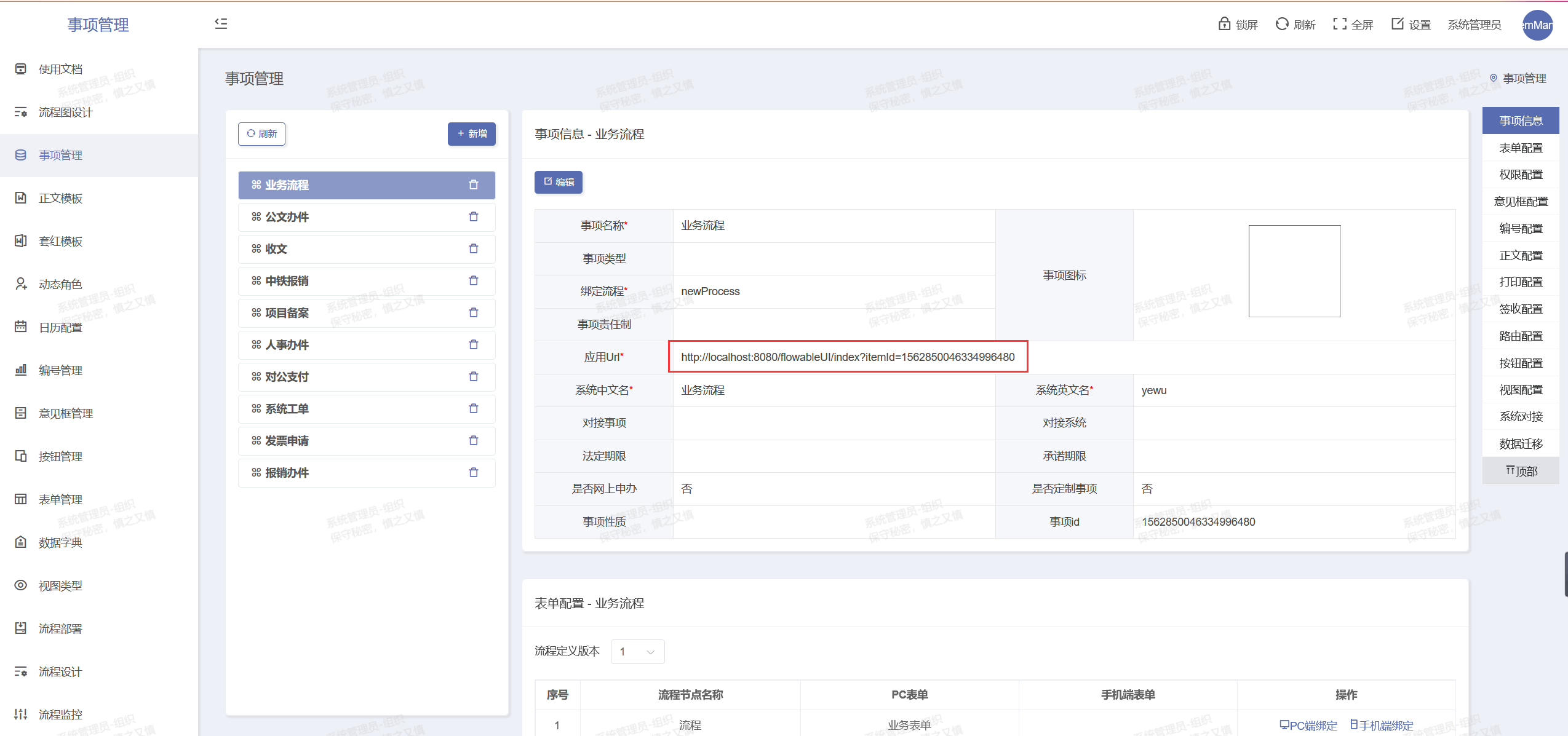Jump to 数据迁移 anchor tab

[x=1521, y=443]
